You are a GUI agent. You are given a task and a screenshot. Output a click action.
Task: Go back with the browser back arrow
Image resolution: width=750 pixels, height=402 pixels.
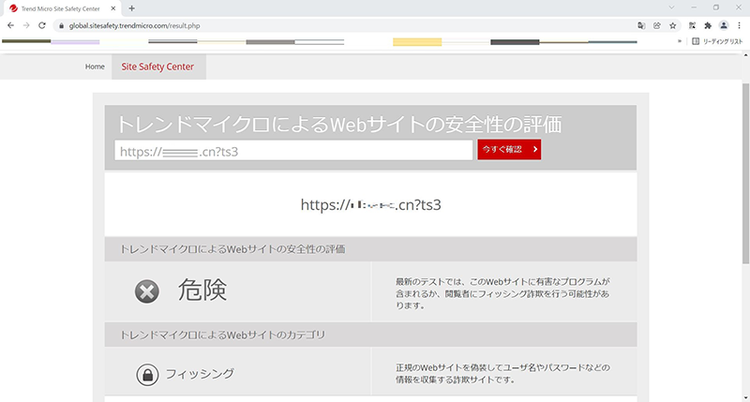pyautogui.click(x=11, y=26)
